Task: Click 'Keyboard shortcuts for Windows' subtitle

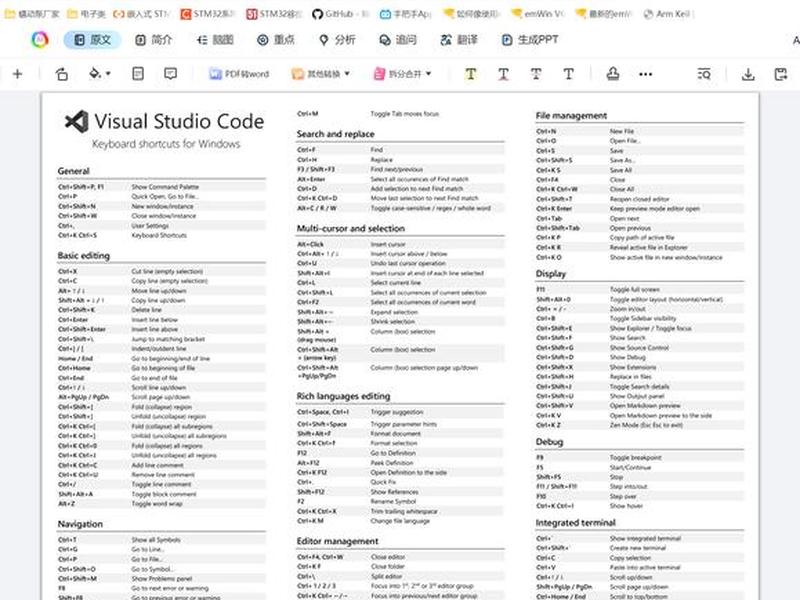Action: coord(166,144)
